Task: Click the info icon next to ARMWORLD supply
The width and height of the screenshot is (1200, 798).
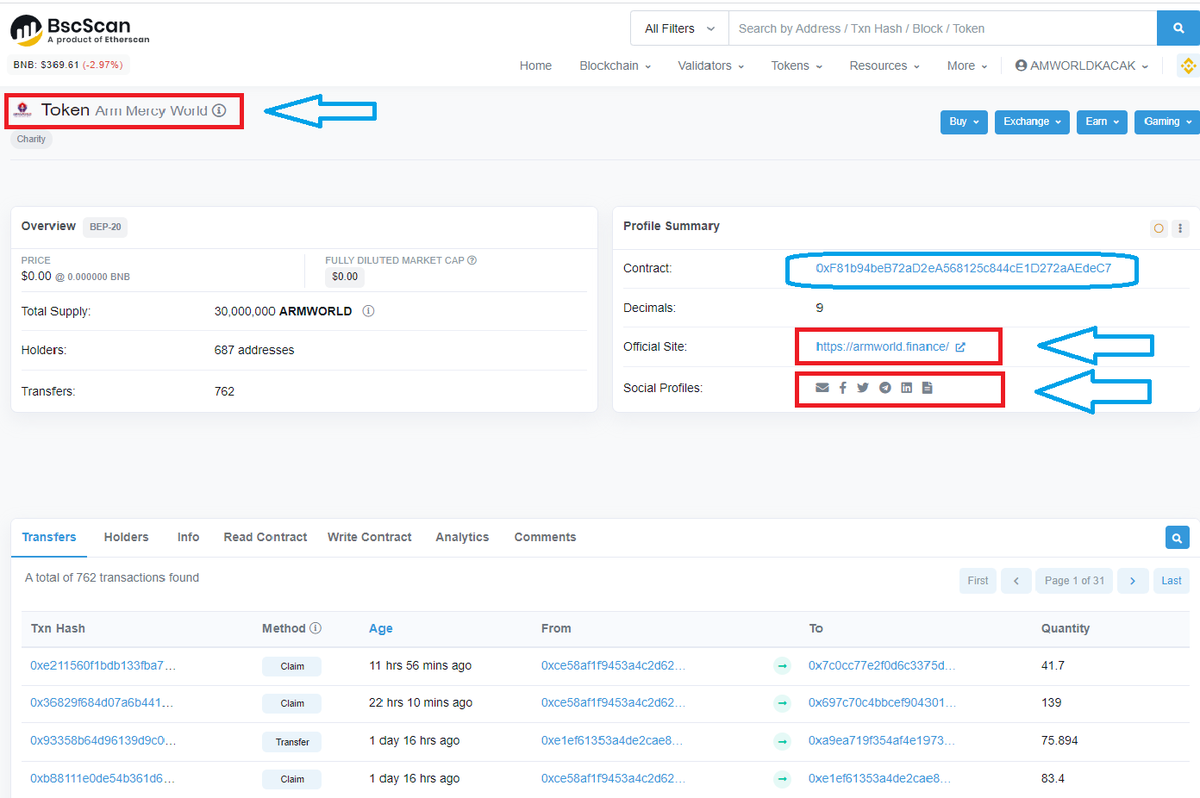Action: click(x=368, y=311)
